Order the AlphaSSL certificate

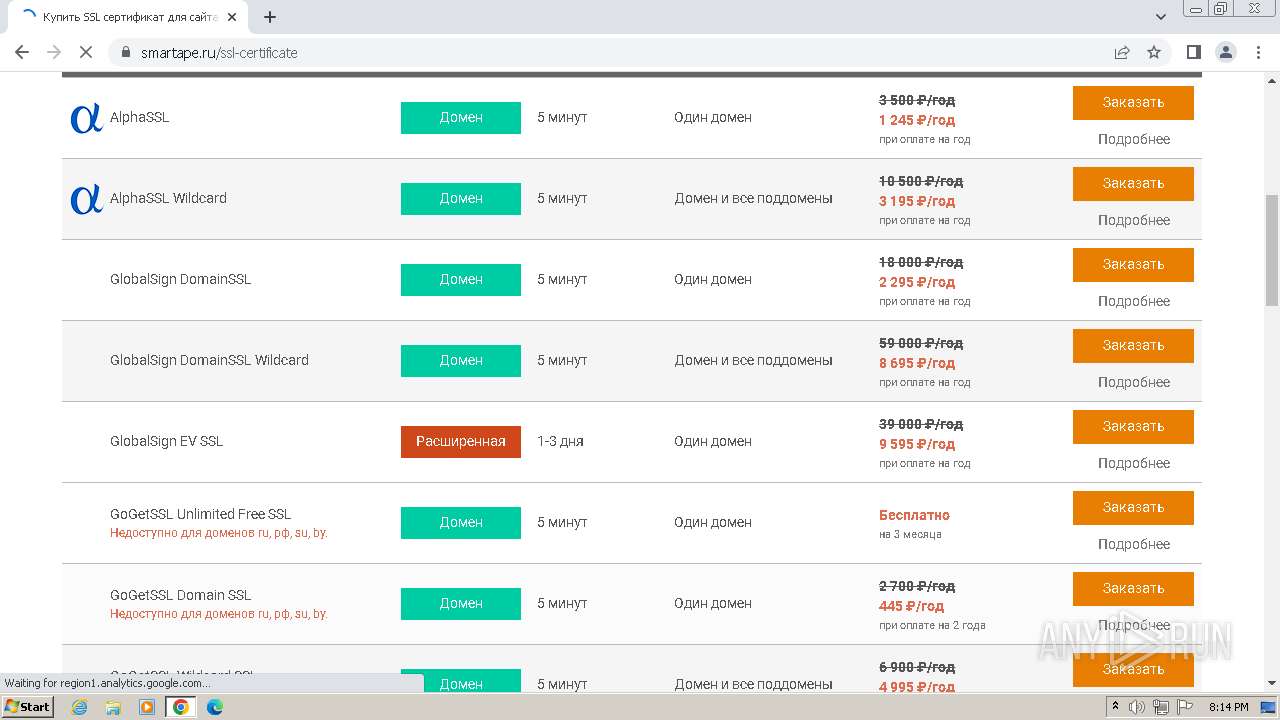(x=1133, y=102)
